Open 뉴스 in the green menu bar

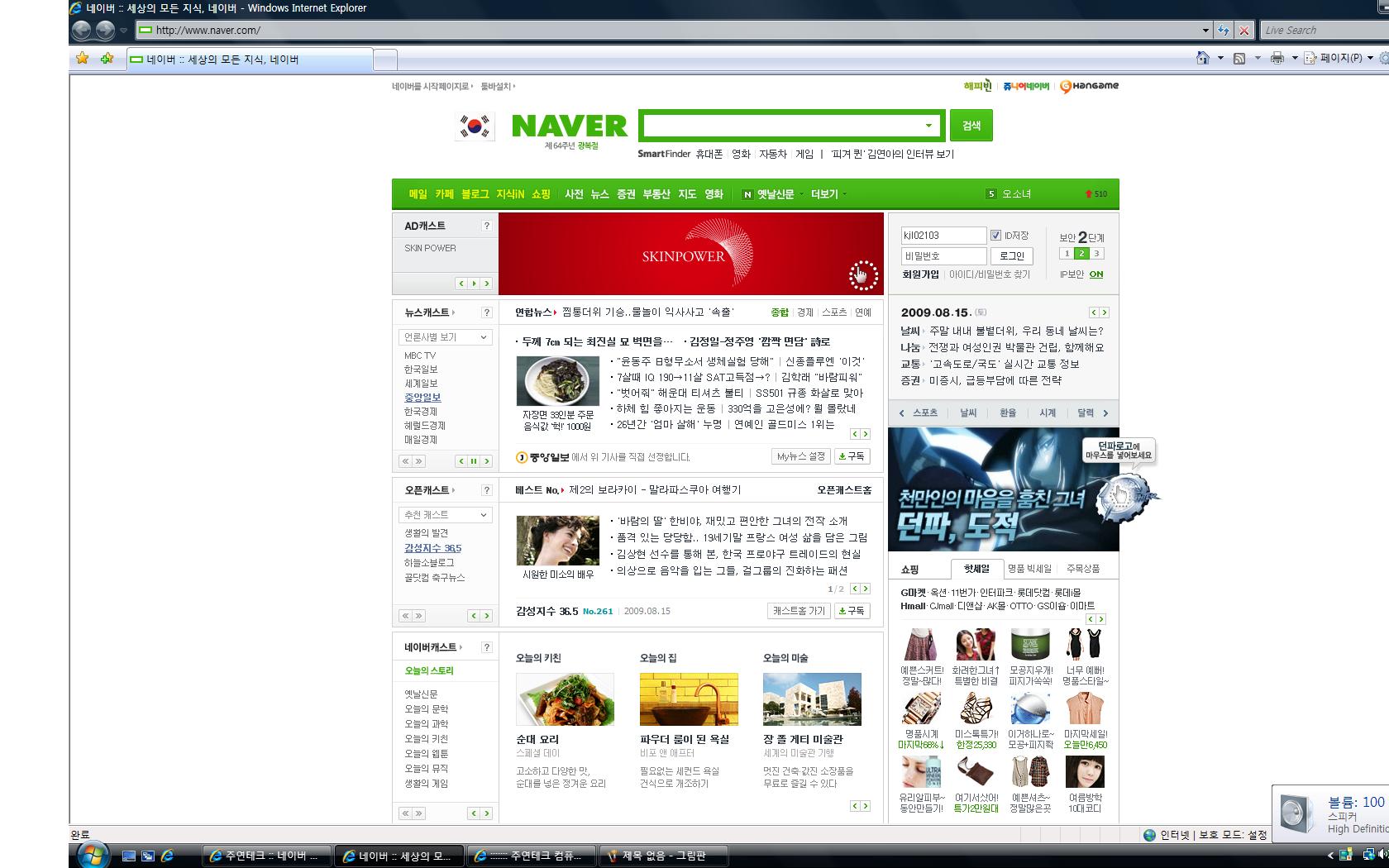600,194
